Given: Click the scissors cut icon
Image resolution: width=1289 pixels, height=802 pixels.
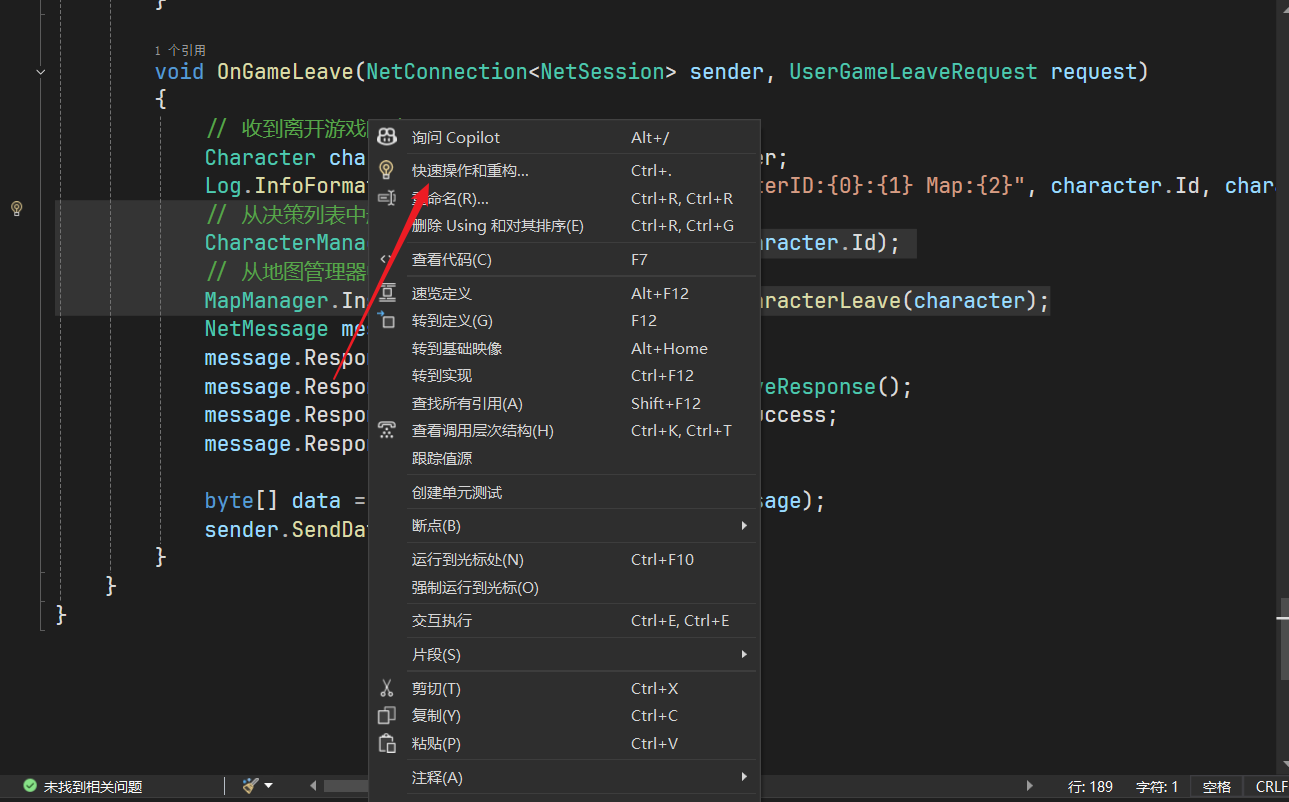Looking at the screenshot, I should (x=387, y=689).
